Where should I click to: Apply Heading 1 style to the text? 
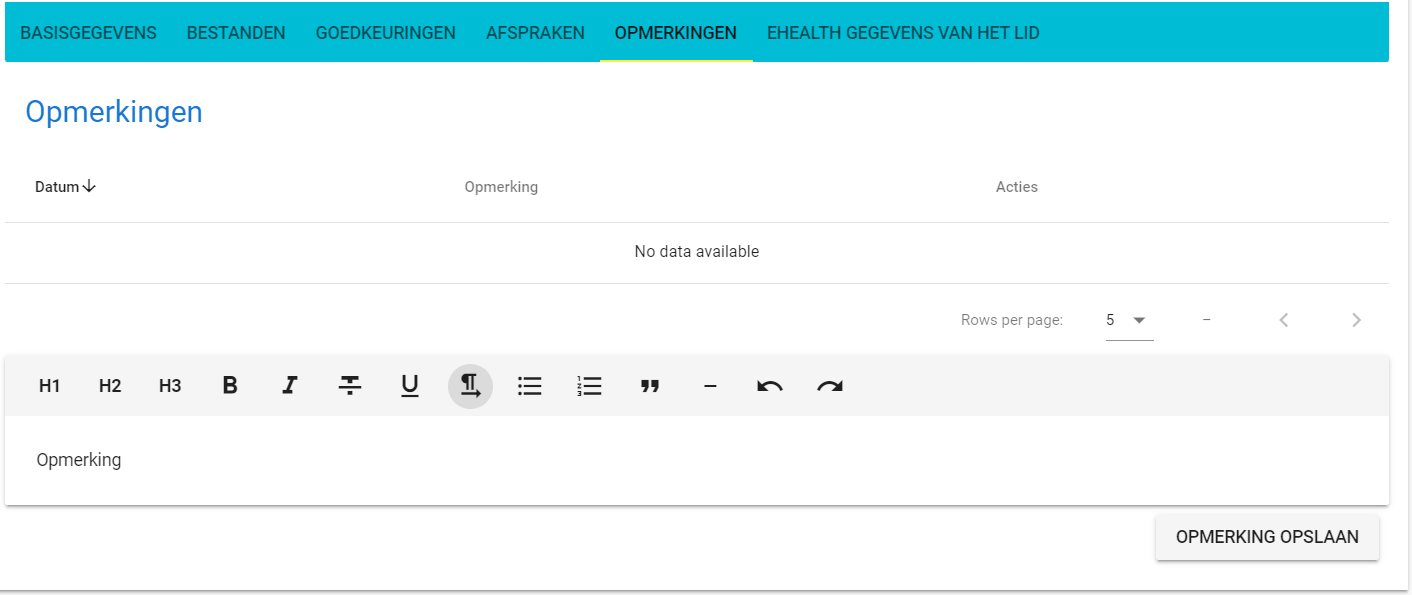(x=49, y=386)
